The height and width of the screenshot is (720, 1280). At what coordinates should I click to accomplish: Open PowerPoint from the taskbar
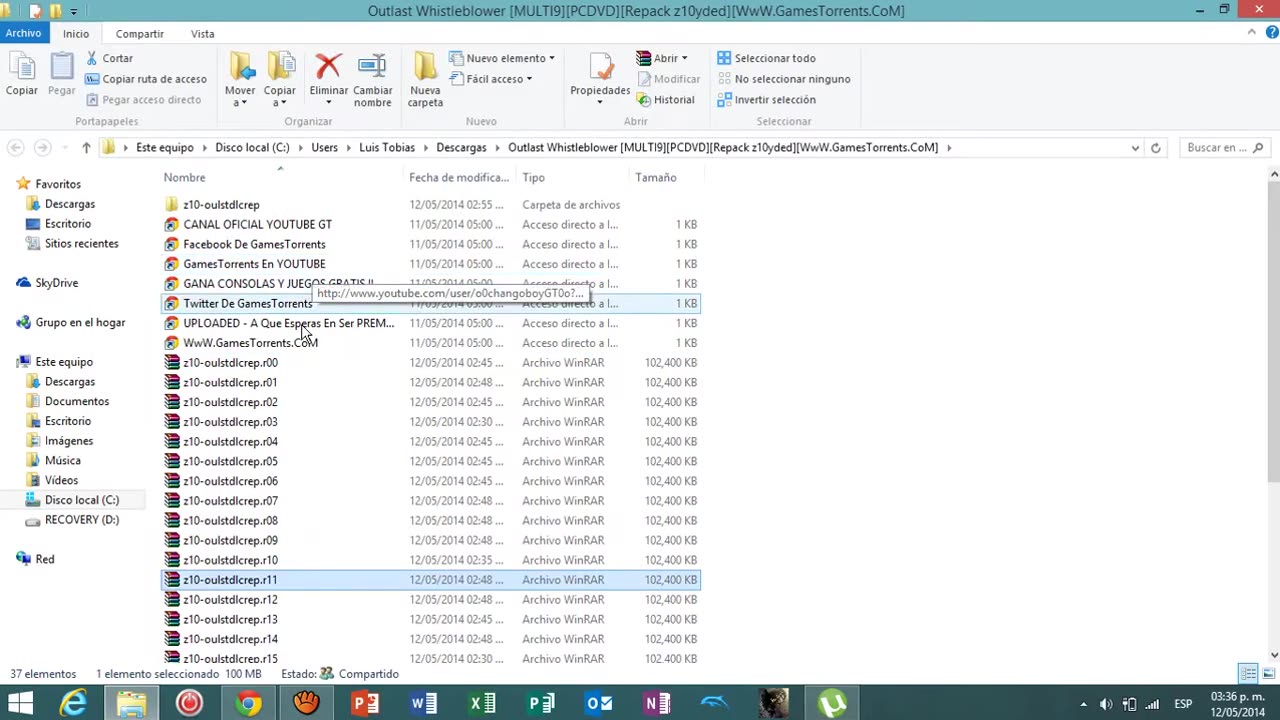pyautogui.click(x=365, y=704)
